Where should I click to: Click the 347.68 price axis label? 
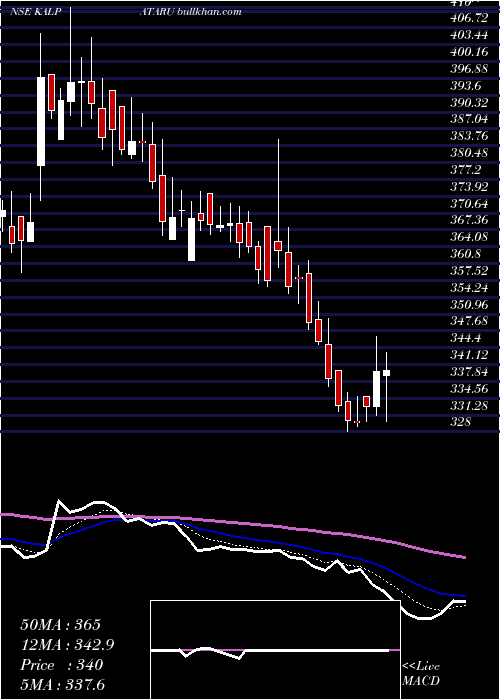pyautogui.click(x=469, y=321)
